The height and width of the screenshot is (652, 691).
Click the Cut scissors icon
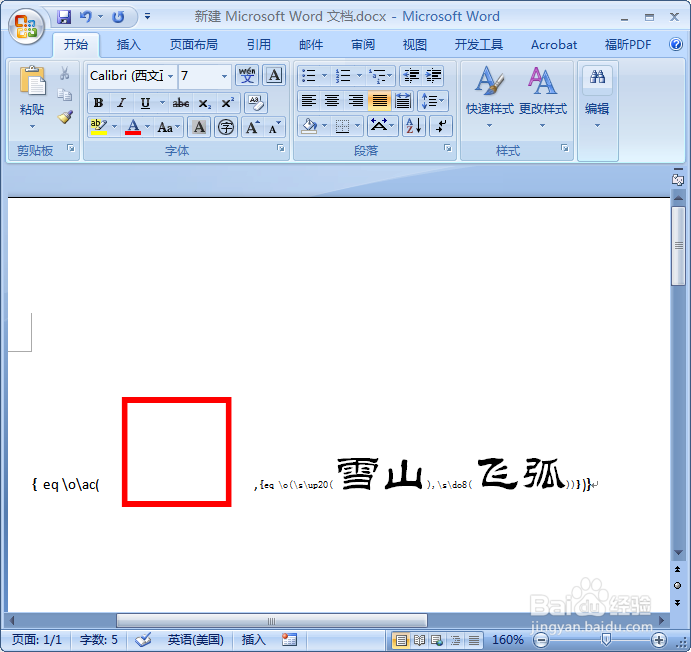65,73
